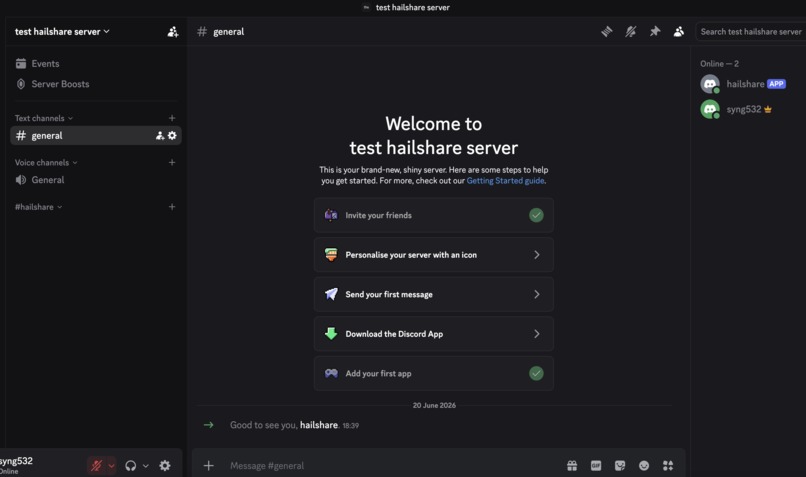
Task: Click Add your first app card
Action: [x=434, y=374]
